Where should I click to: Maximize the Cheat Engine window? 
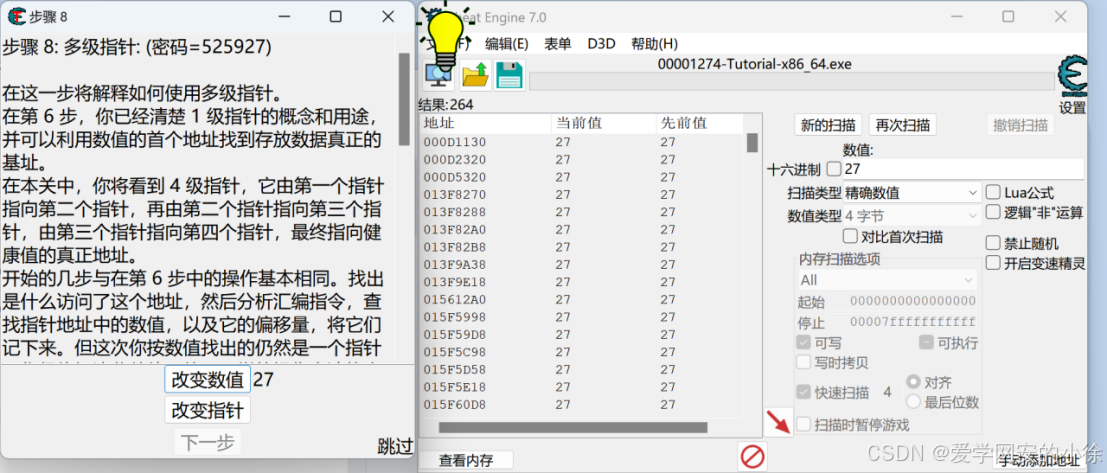1008,16
